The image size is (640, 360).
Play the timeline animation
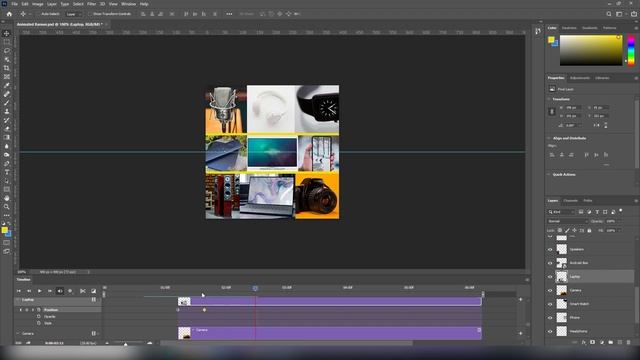pos(40,291)
